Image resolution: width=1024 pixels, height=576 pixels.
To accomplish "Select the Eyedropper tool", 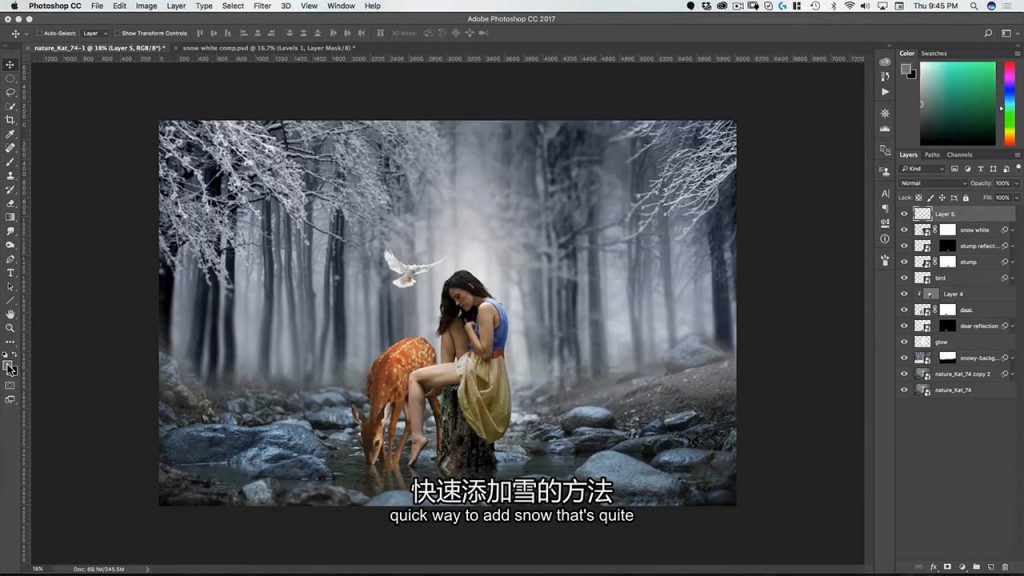I will click(10, 134).
